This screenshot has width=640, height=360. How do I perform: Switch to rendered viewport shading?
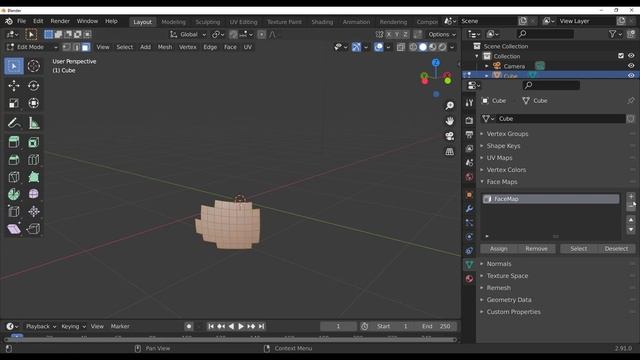tap(442, 47)
